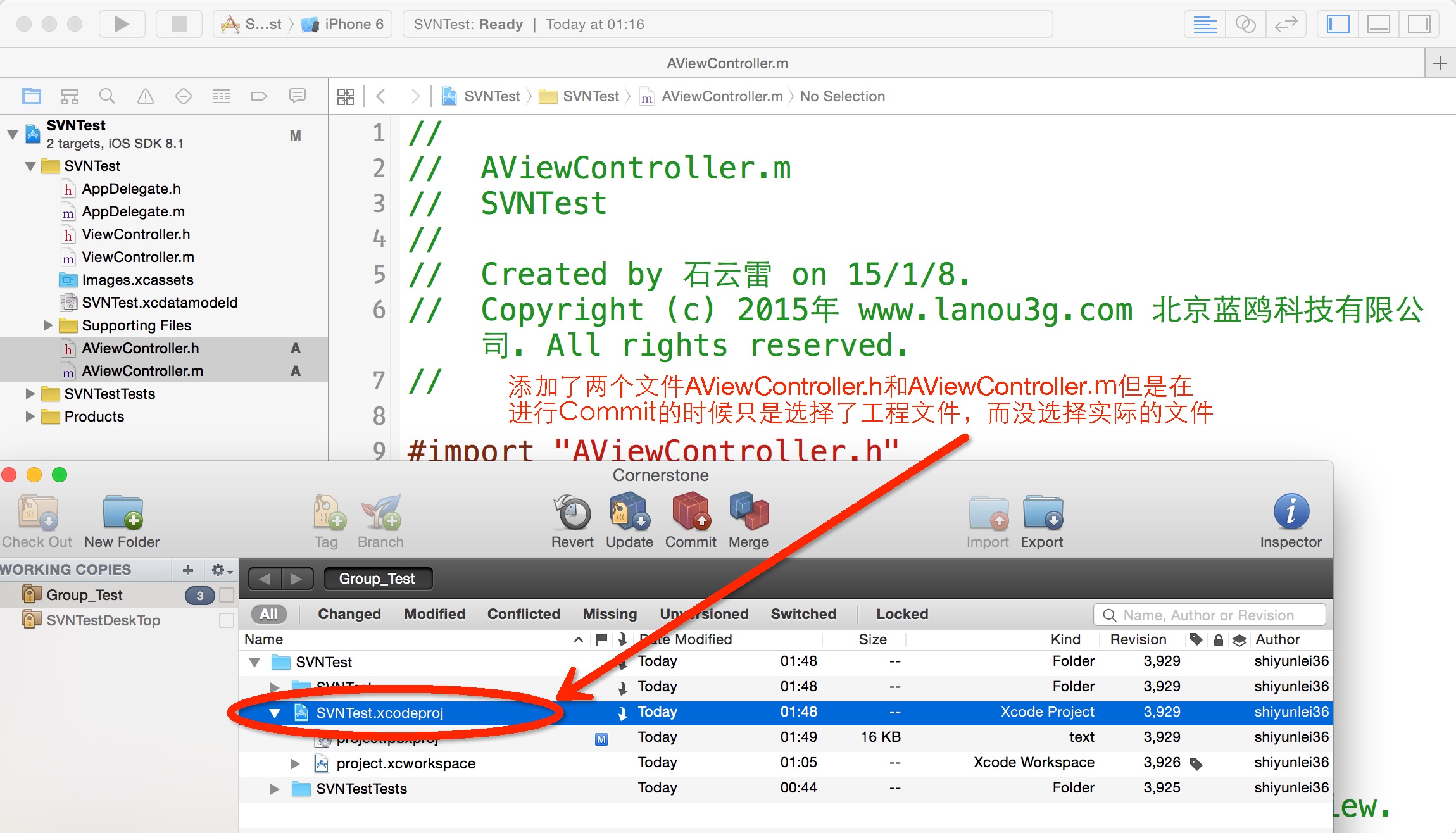The width and height of the screenshot is (1456, 833).
Task: Select the All filter tab
Action: (268, 614)
